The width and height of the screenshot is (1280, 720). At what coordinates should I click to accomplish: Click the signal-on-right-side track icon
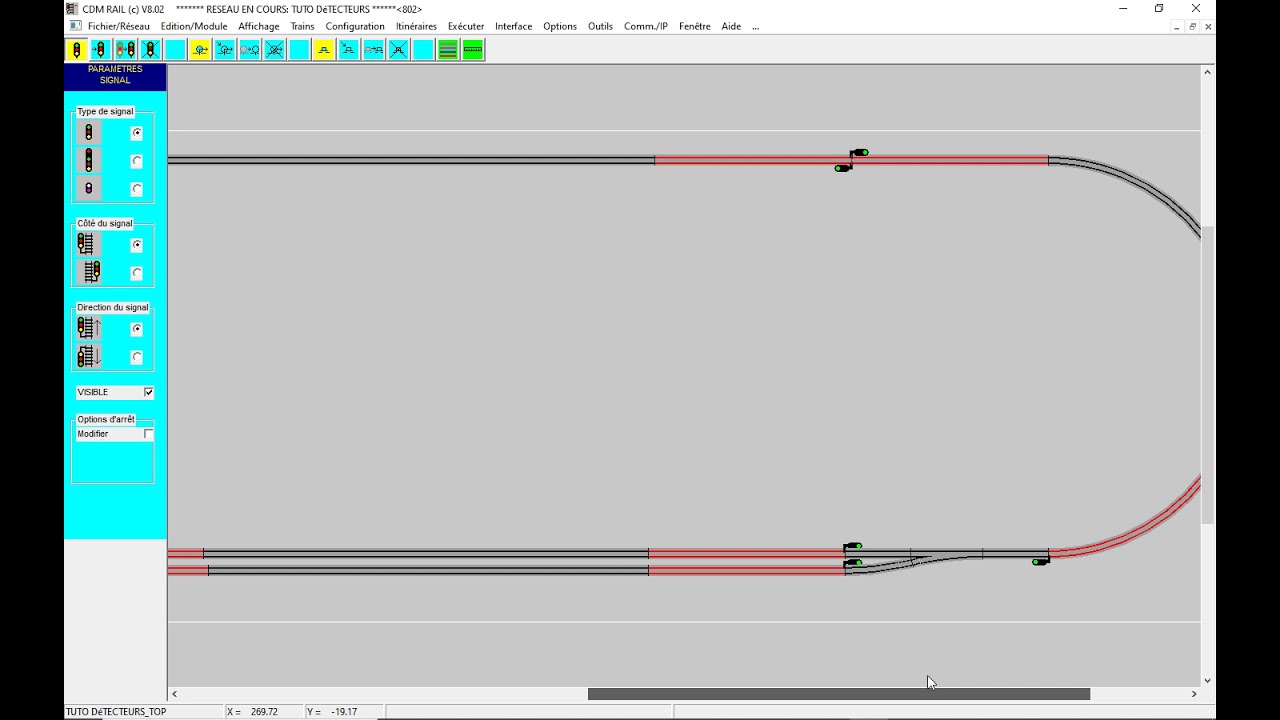pos(89,272)
